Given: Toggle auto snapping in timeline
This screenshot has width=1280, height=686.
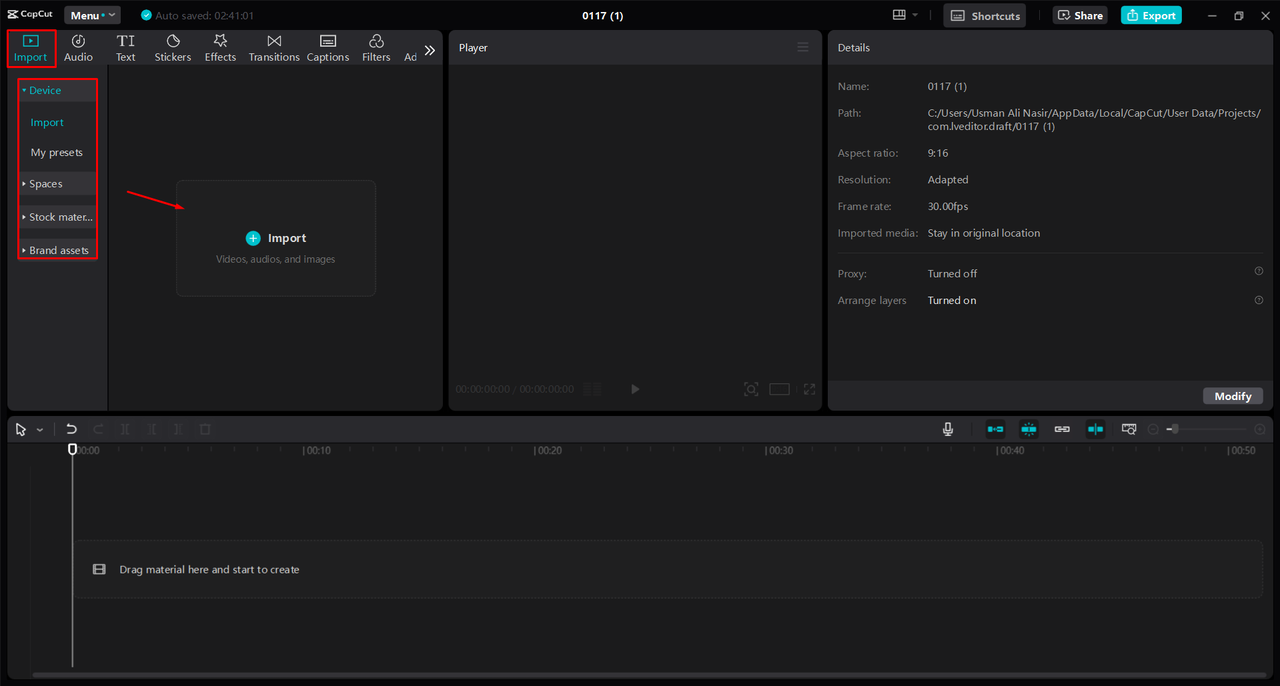Looking at the screenshot, I should [1029, 429].
